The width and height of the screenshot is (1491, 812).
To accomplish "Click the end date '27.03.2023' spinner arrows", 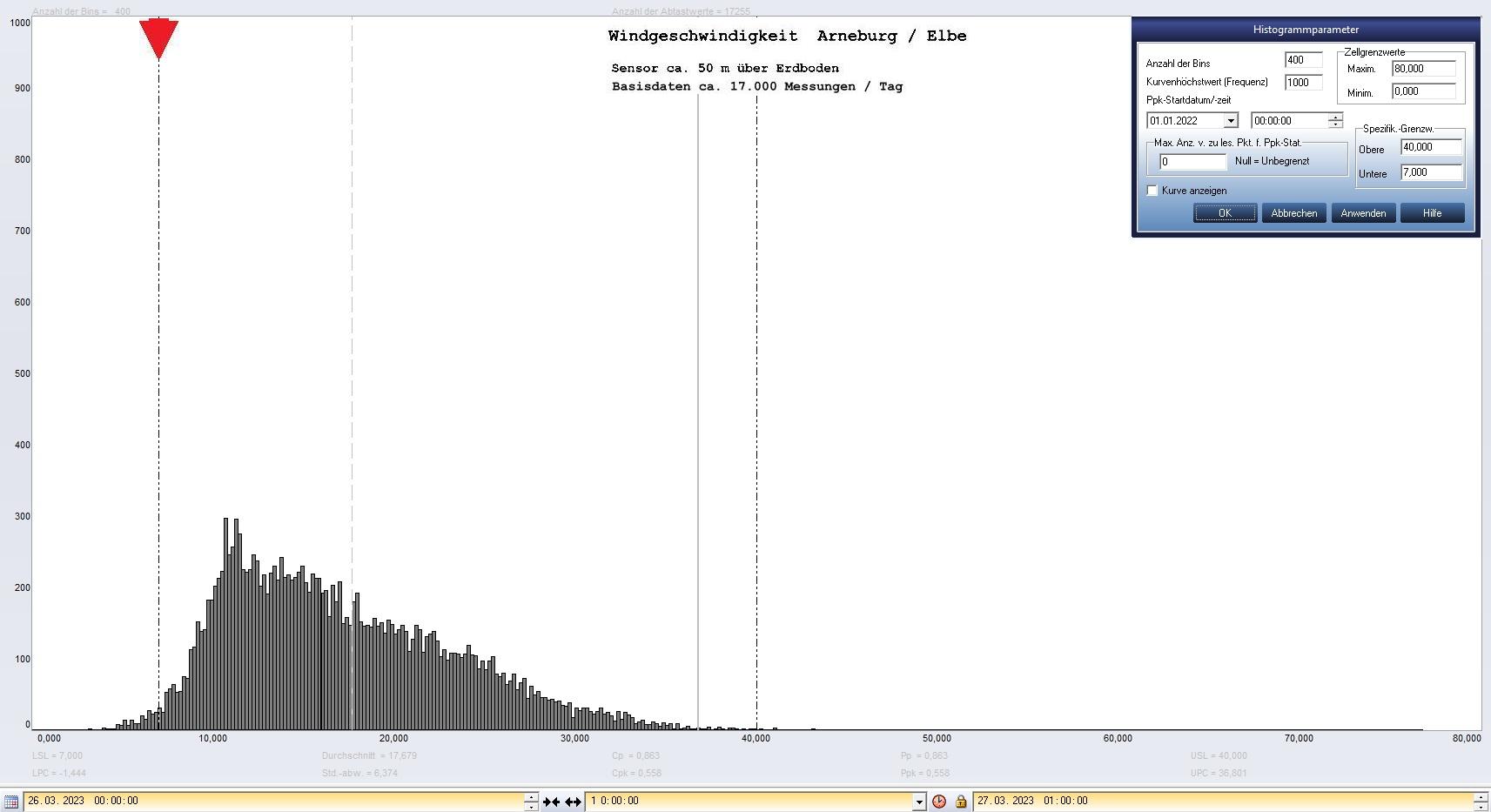I will [x=1481, y=802].
